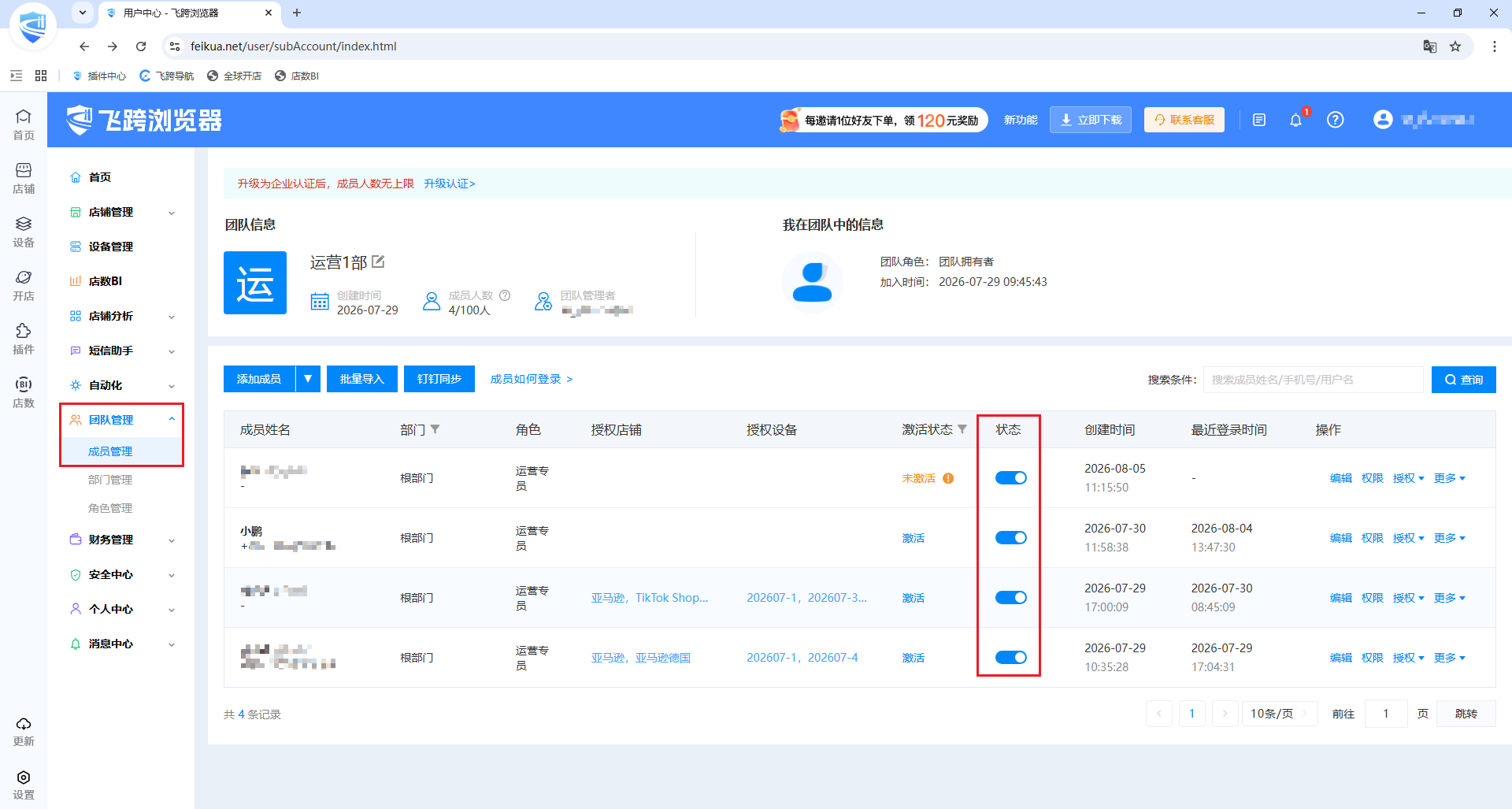The image size is (1512, 809).
Task: Open the browser apps grid icon
Action: (41, 76)
